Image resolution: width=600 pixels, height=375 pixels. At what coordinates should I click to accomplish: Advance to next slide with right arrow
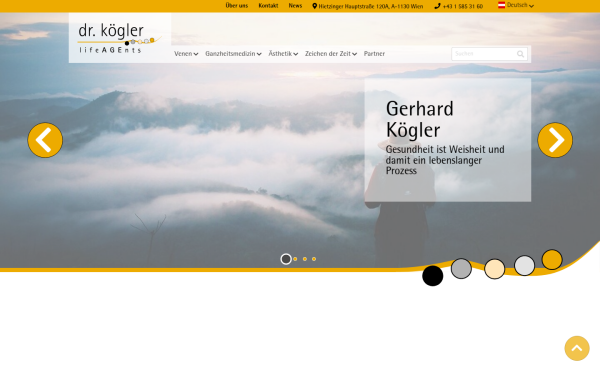(x=555, y=140)
